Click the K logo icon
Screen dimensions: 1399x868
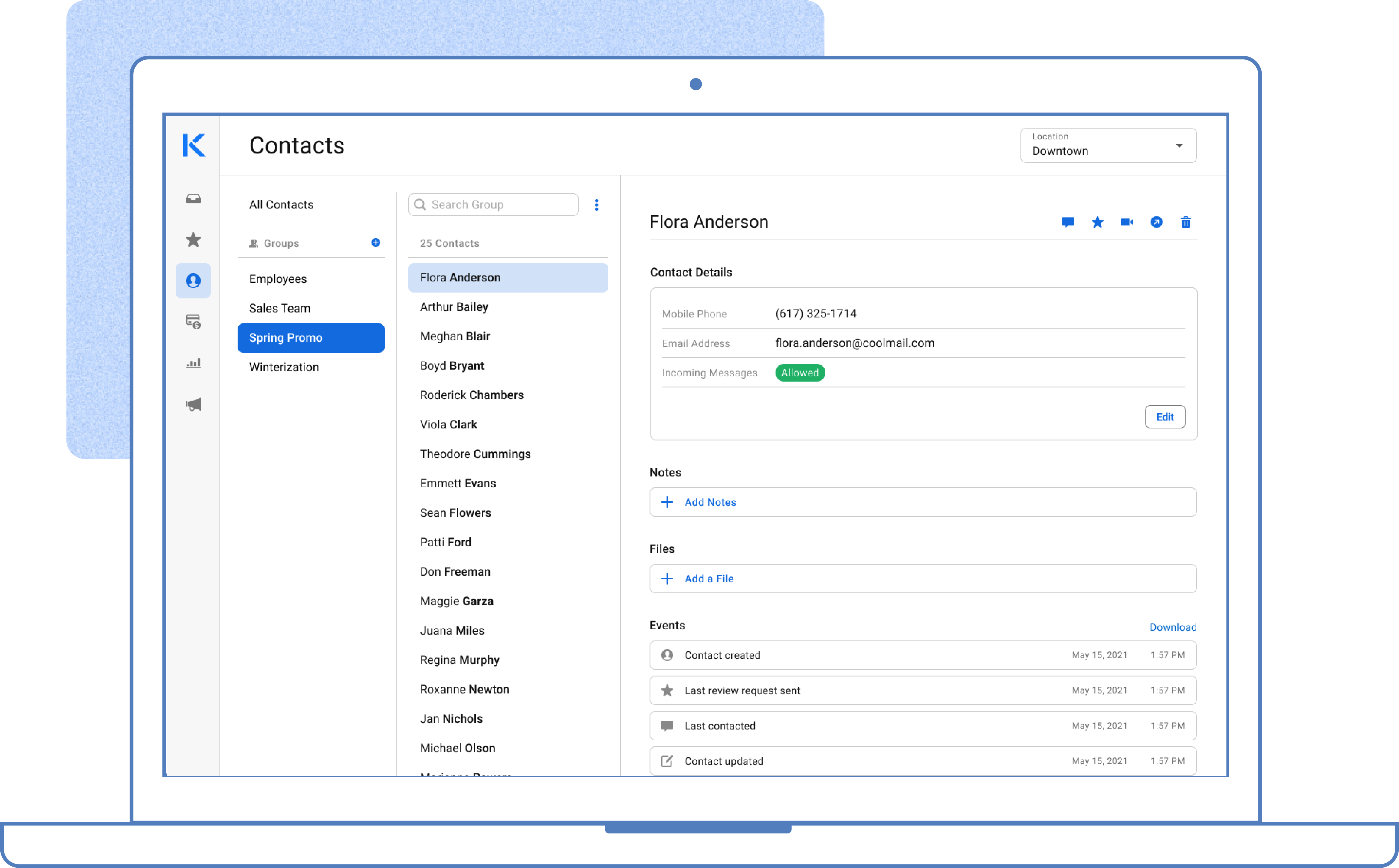click(x=194, y=145)
